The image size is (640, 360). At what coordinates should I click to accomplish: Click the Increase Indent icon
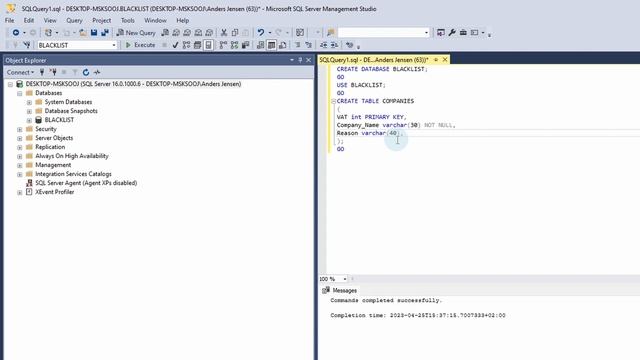pyautogui.click(x=334, y=45)
